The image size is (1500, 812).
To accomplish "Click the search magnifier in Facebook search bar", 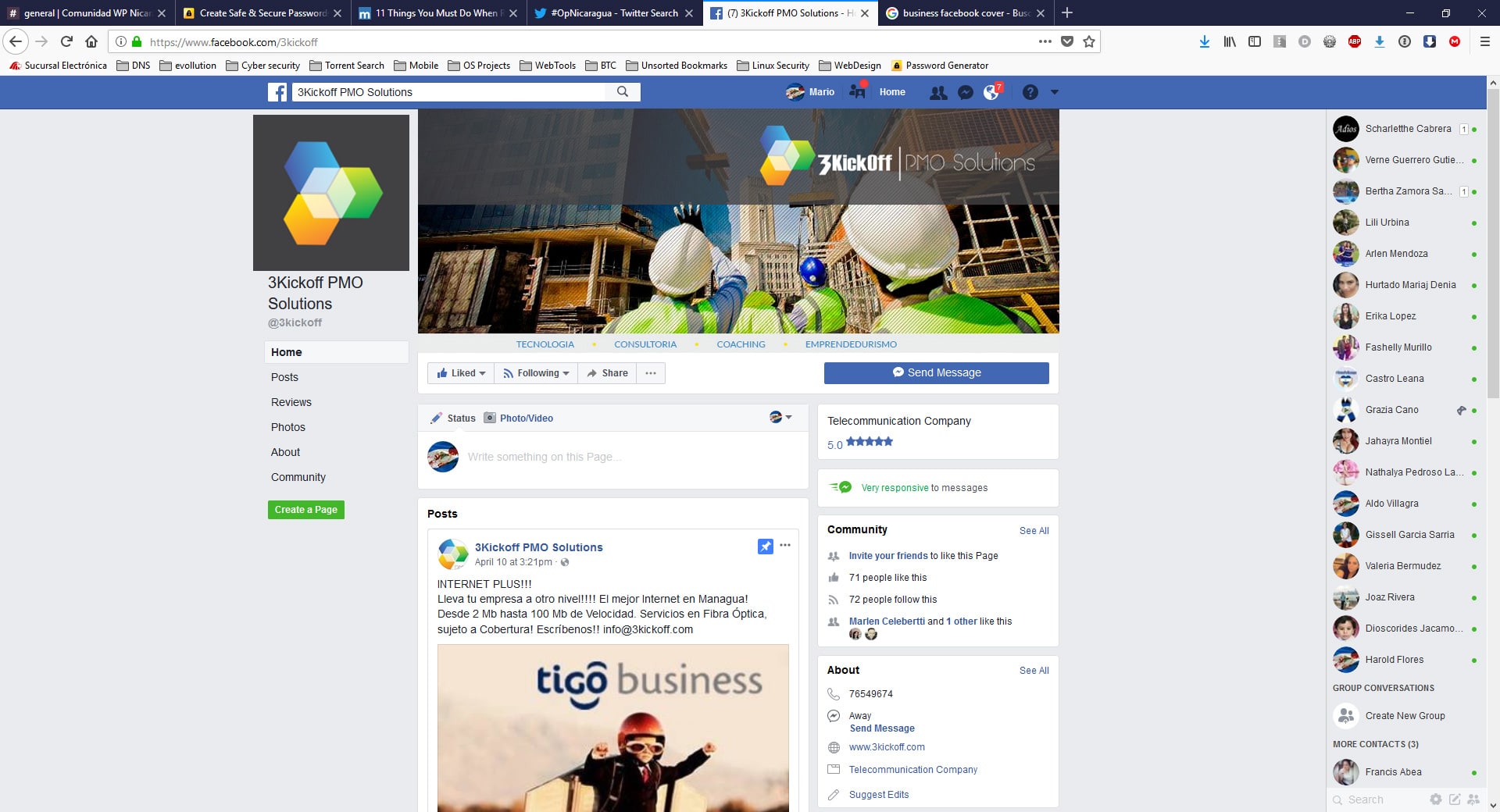I will (623, 92).
